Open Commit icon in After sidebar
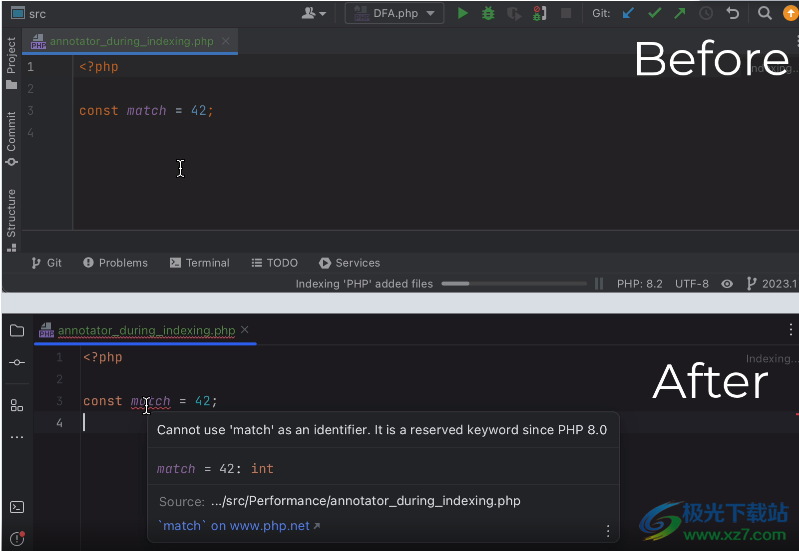Image resolution: width=799 pixels, height=551 pixels. click(17, 362)
